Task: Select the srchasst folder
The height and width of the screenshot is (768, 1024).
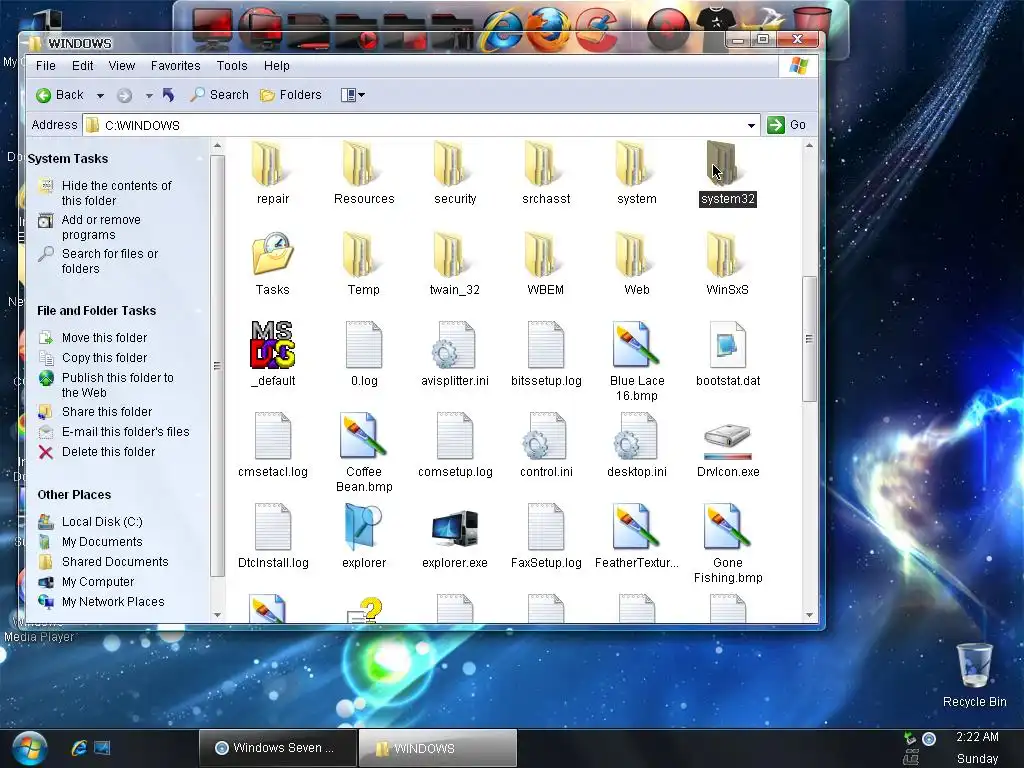Action: click(x=546, y=173)
